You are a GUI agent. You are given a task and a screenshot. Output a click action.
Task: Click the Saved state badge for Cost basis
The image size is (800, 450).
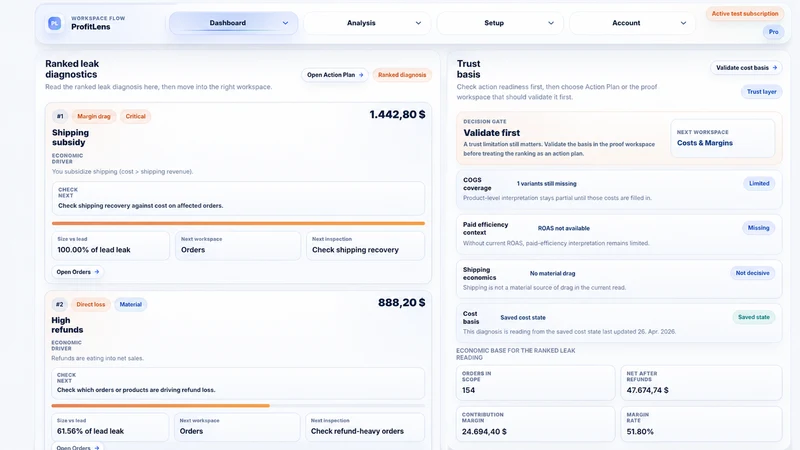(x=754, y=317)
